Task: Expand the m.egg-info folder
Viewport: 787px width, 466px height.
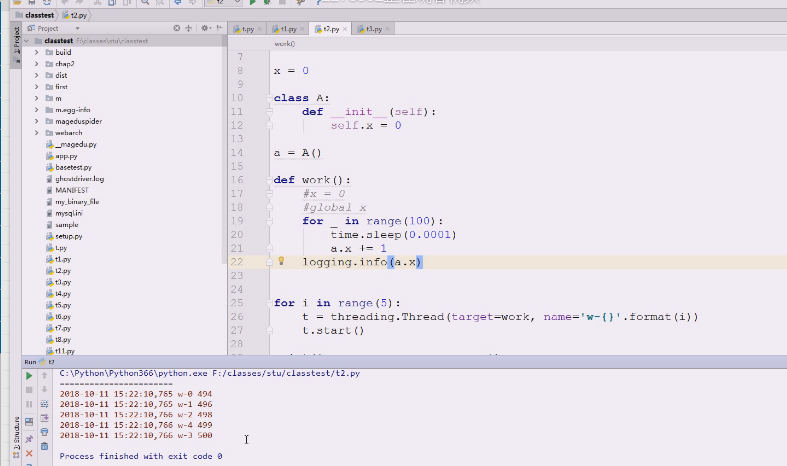Action: [36, 109]
